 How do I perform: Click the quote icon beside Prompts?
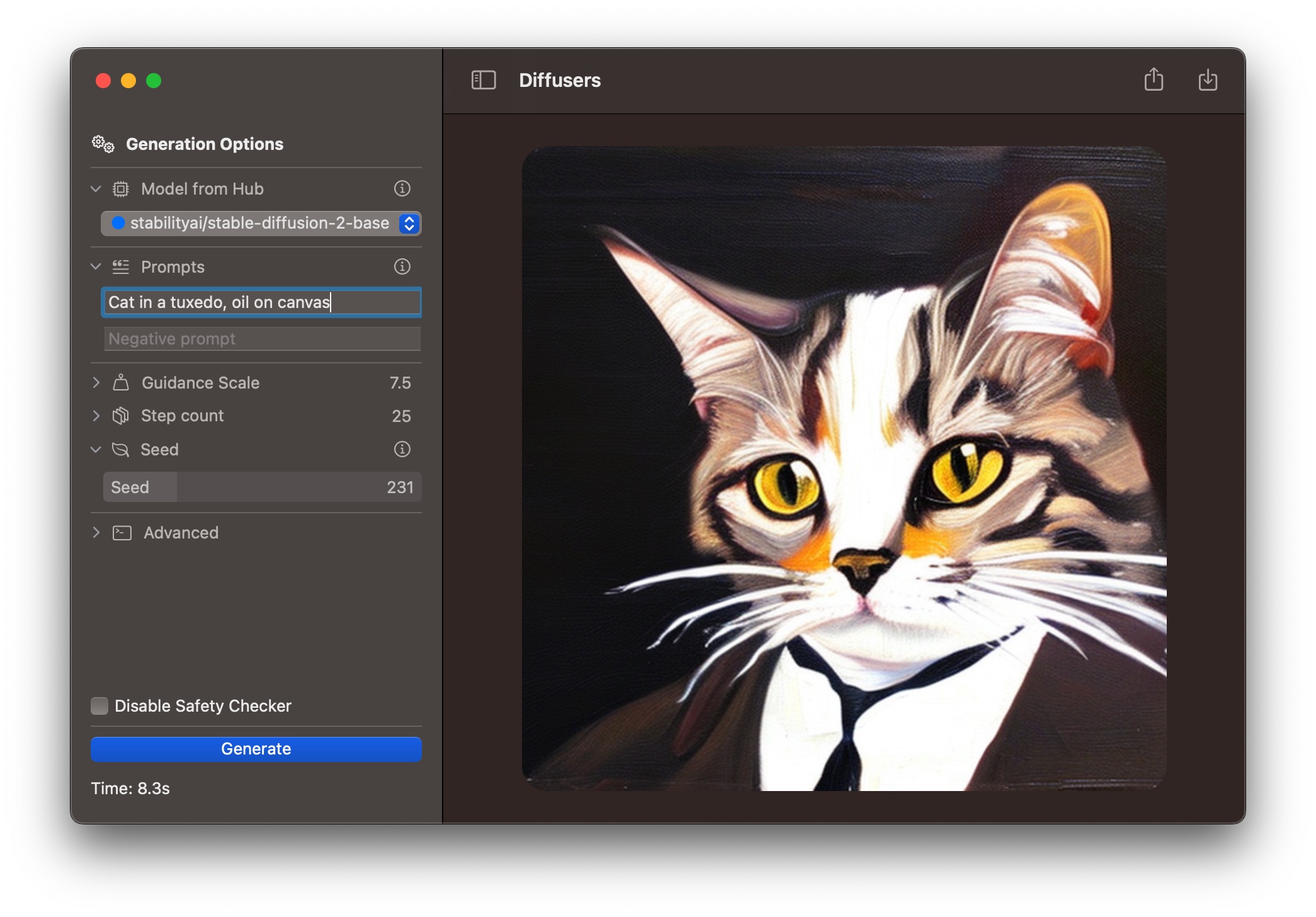(x=121, y=266)
